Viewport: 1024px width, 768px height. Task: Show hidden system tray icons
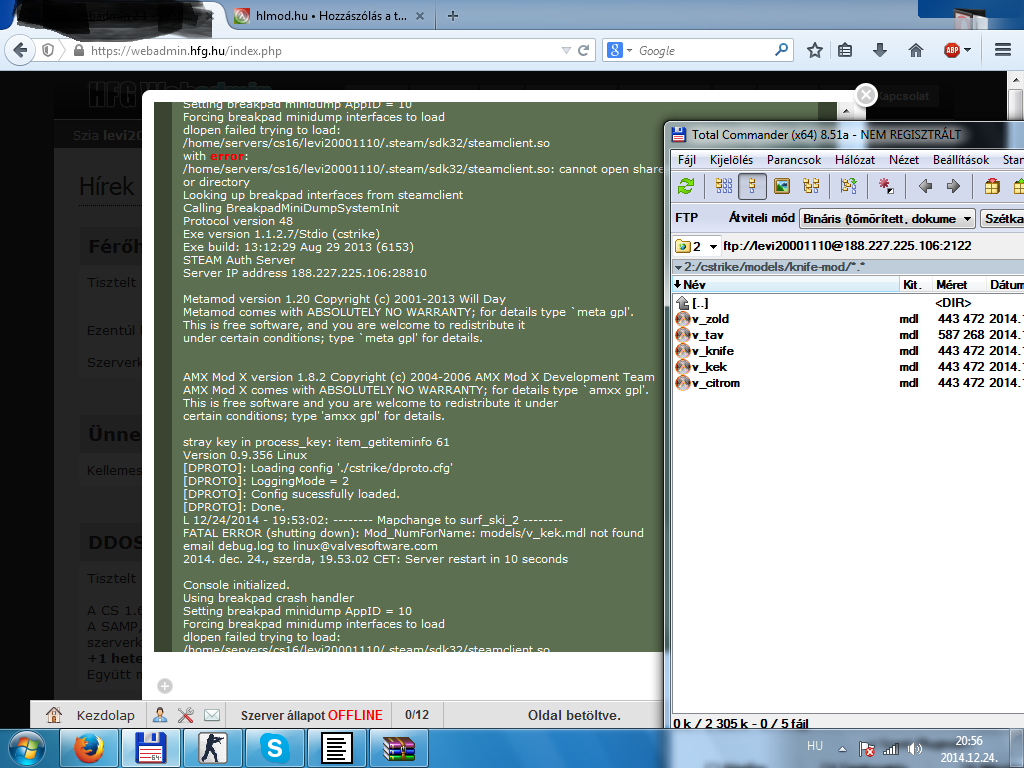pyautogui.click(x=842, y=749)
